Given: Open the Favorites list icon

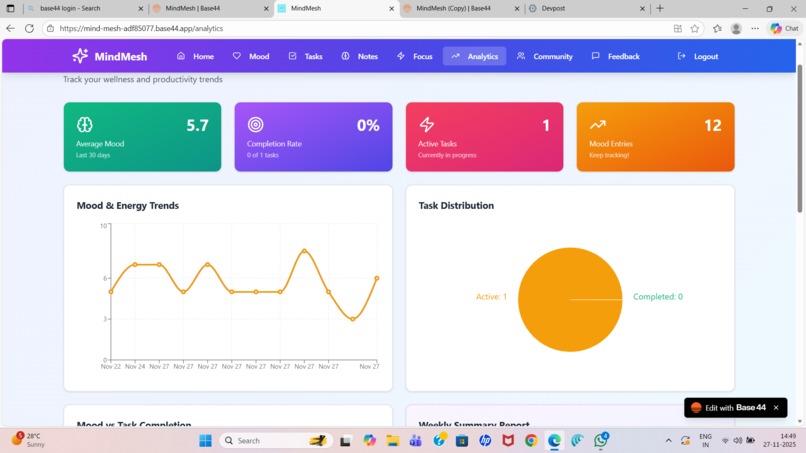Looking at the screenshot, I should (x=717, y=28).
